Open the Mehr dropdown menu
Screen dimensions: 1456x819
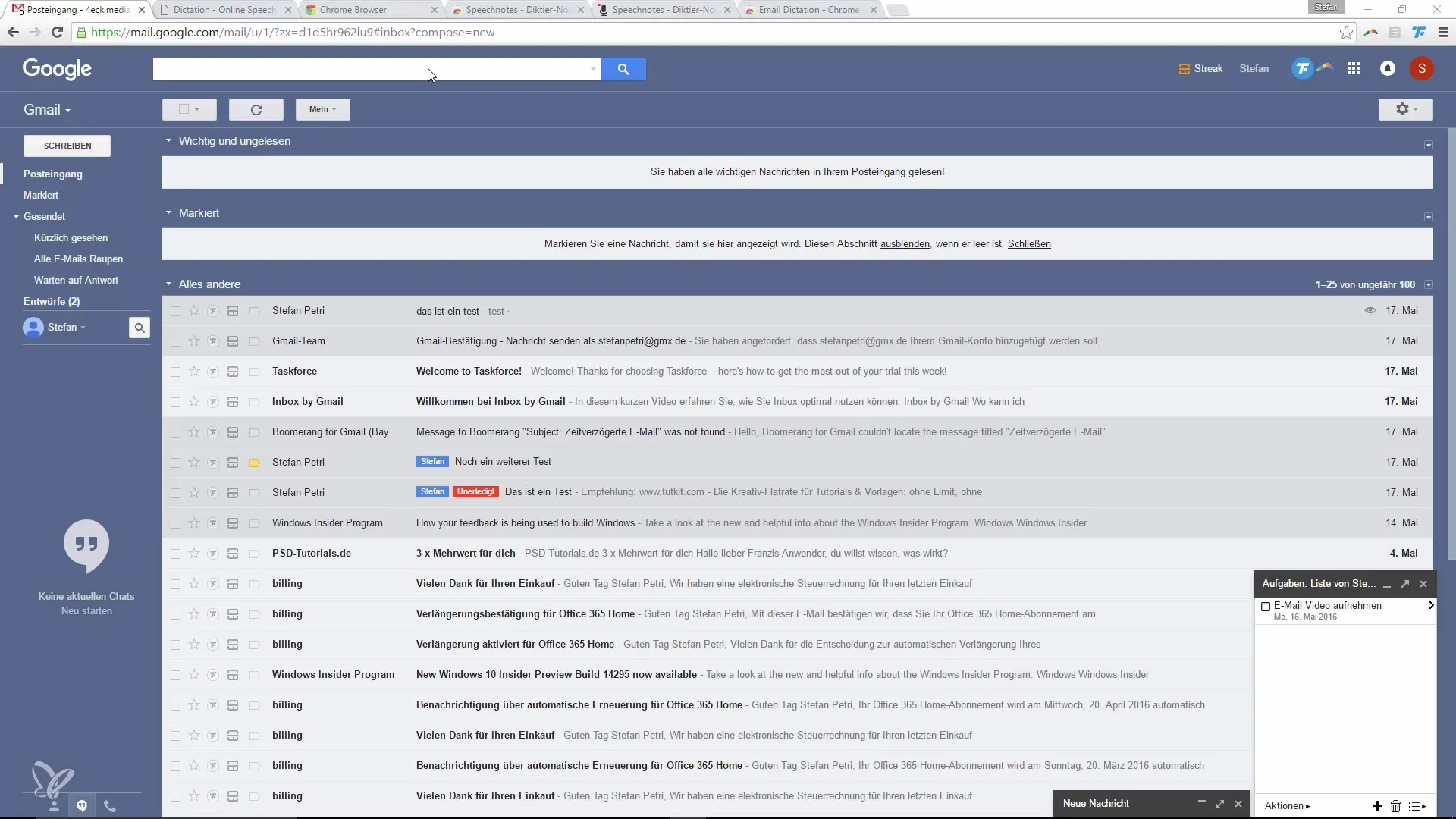tap(322, 110)
